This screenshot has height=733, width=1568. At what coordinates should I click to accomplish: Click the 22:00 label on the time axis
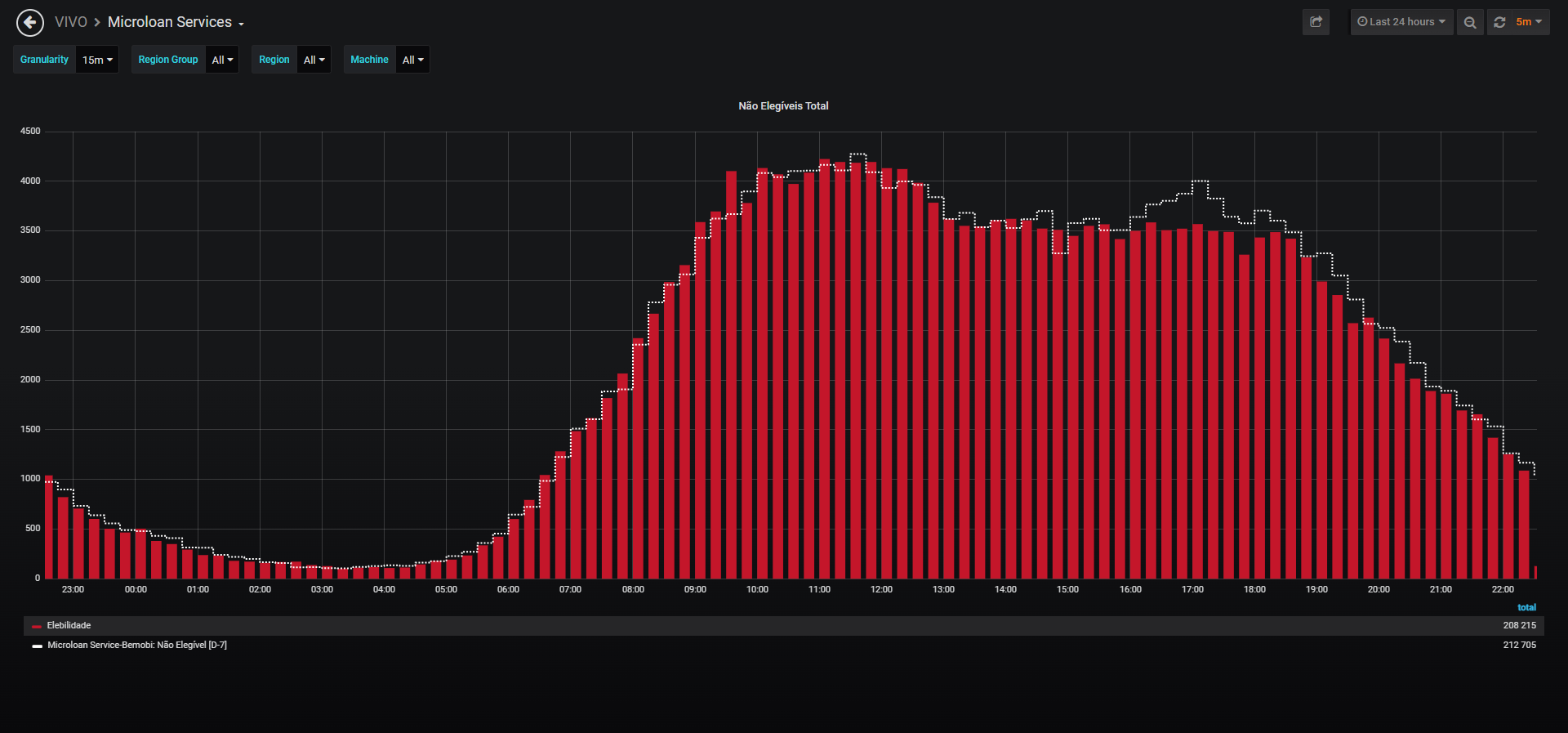coord(1503,589)
